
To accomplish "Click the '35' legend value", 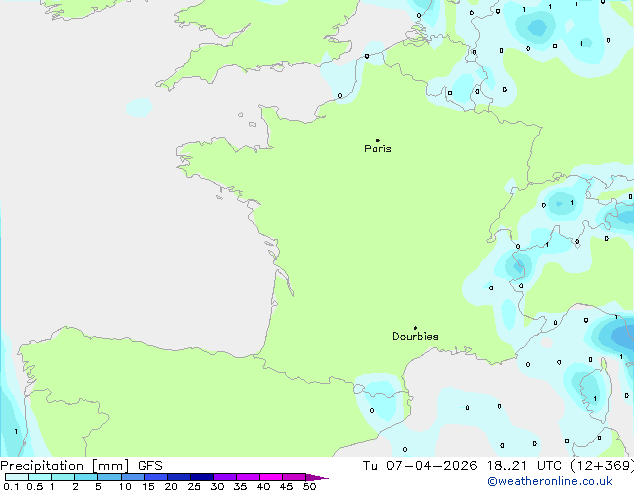I will (240, 486).
